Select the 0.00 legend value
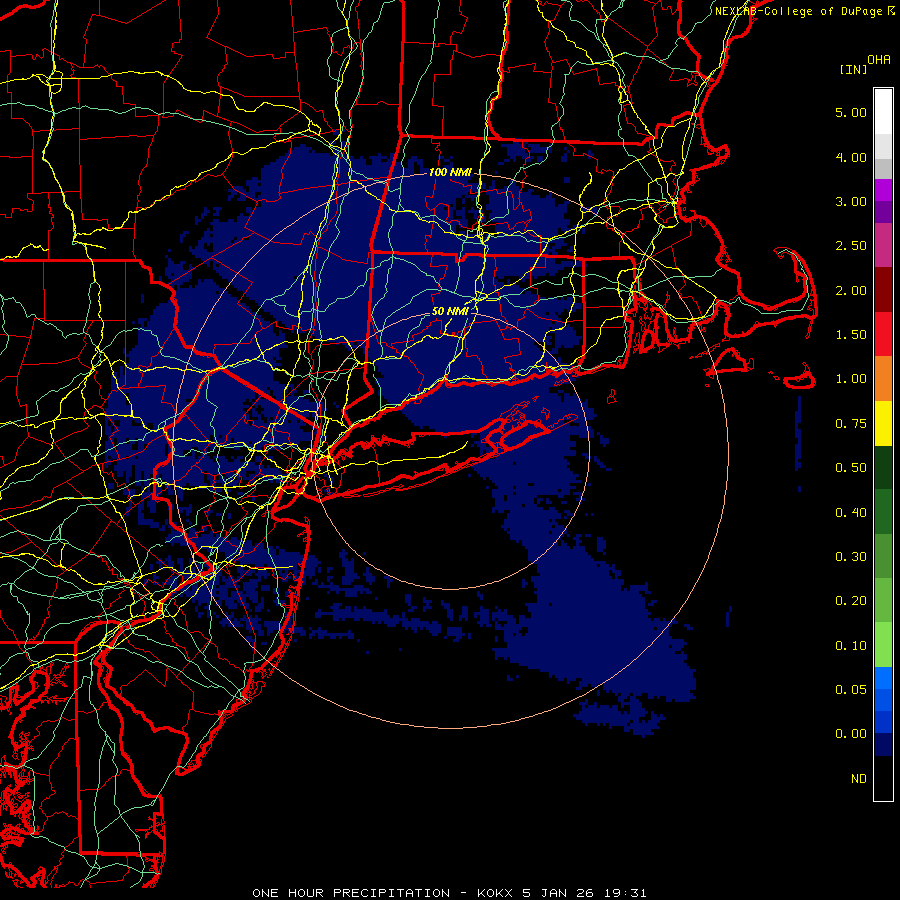Screen dimensions: 900x900 tap(851, 734)
